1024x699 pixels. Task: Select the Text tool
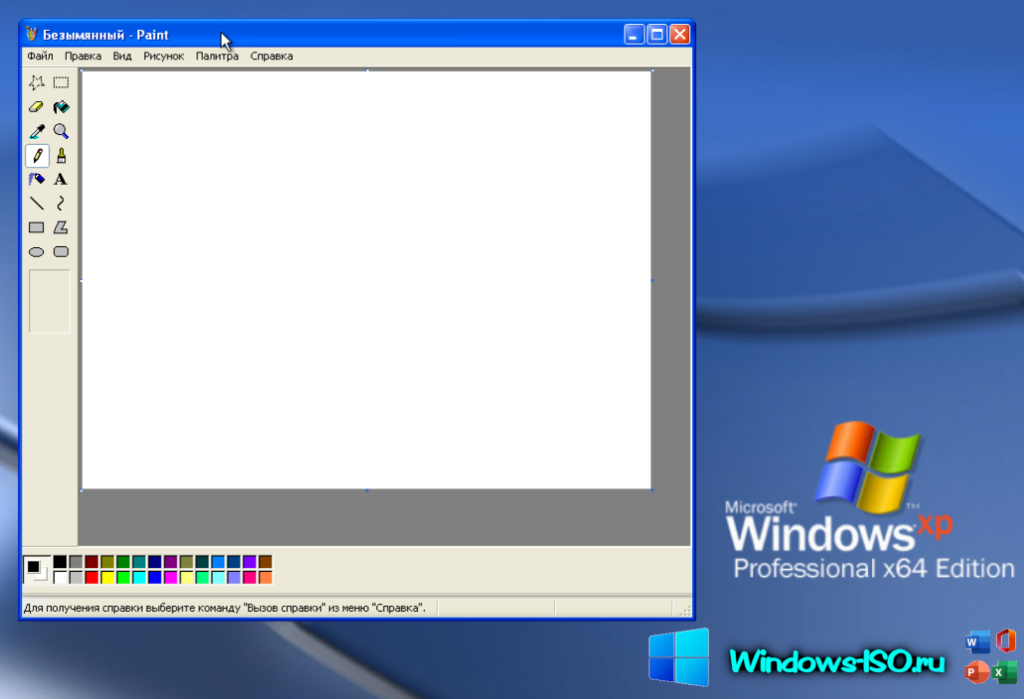coord(61,179)
